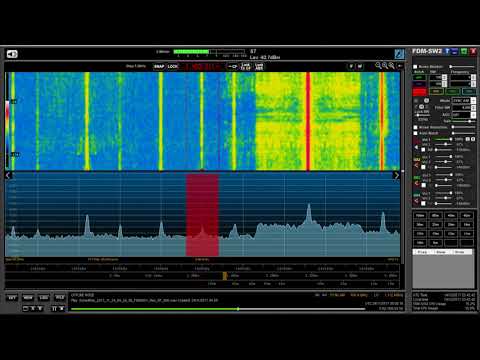Toggle the first receiver's squelch checkbox
Screen dimensions: 480x360
coord(423,150)
